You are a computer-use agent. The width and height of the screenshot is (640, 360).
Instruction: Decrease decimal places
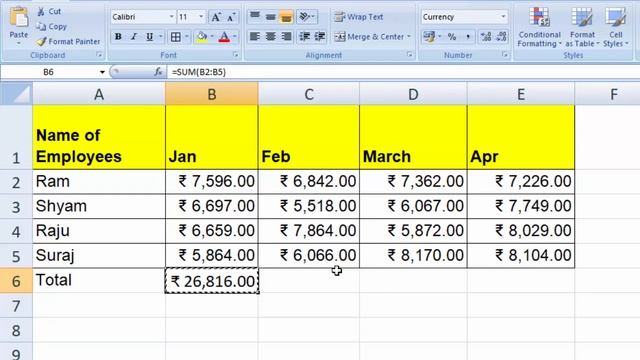[502, 37]
